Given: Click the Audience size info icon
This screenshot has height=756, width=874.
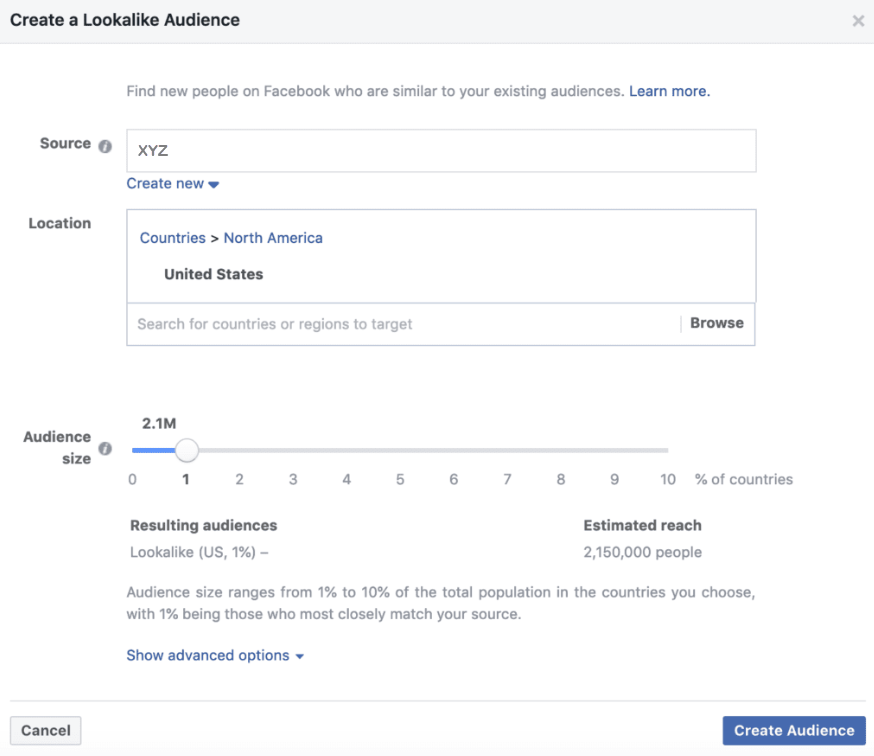Looking at the screenshot, I should 106,449.
